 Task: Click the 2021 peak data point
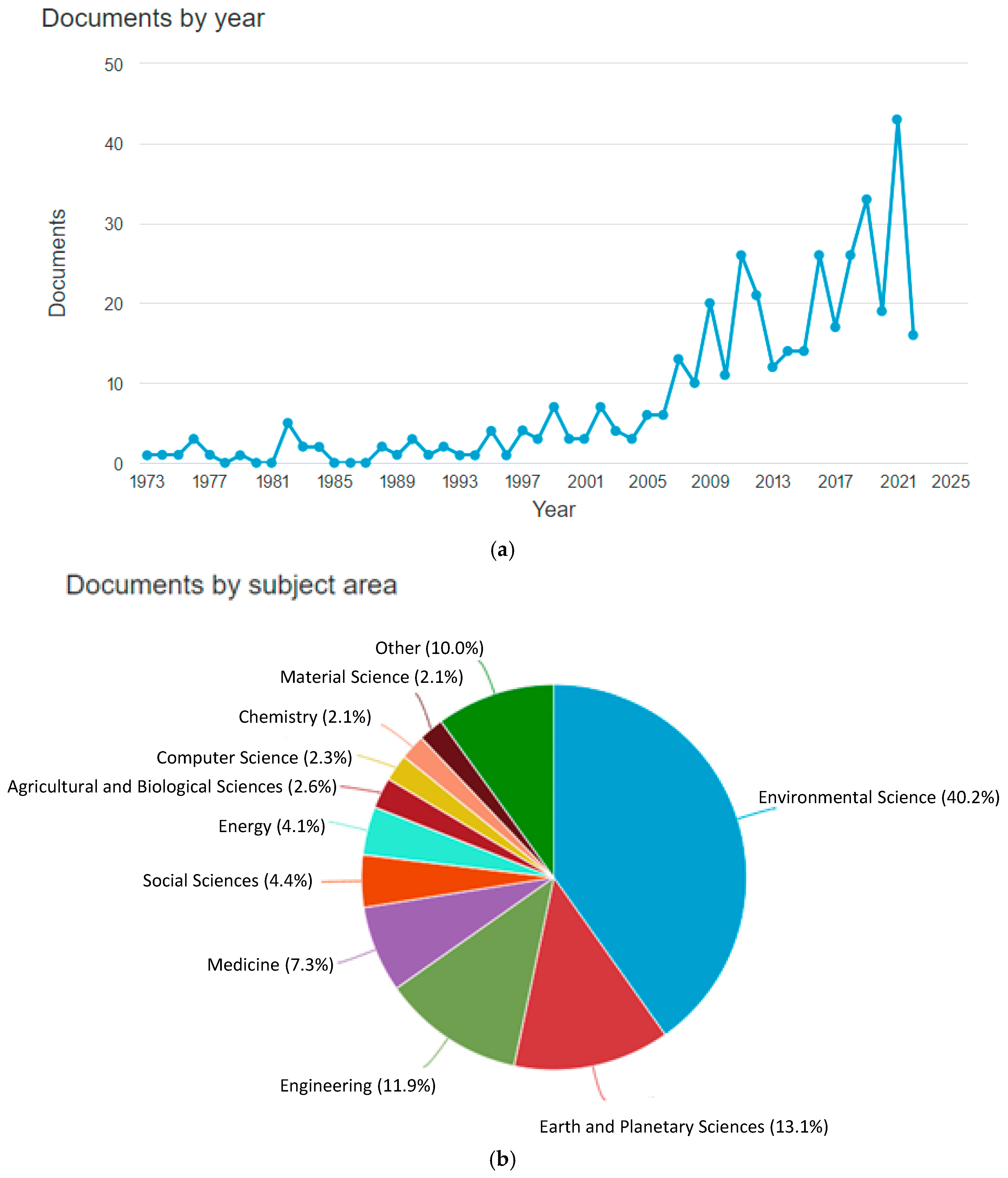897,120
